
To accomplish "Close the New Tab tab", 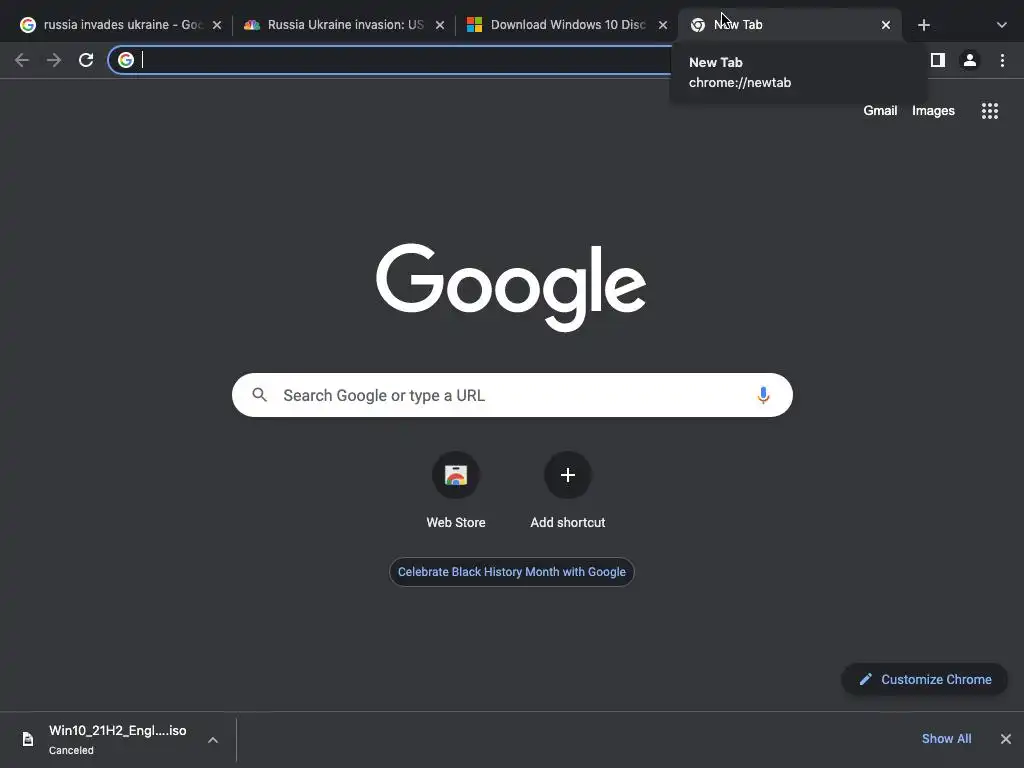I will (x=886, y=25).
